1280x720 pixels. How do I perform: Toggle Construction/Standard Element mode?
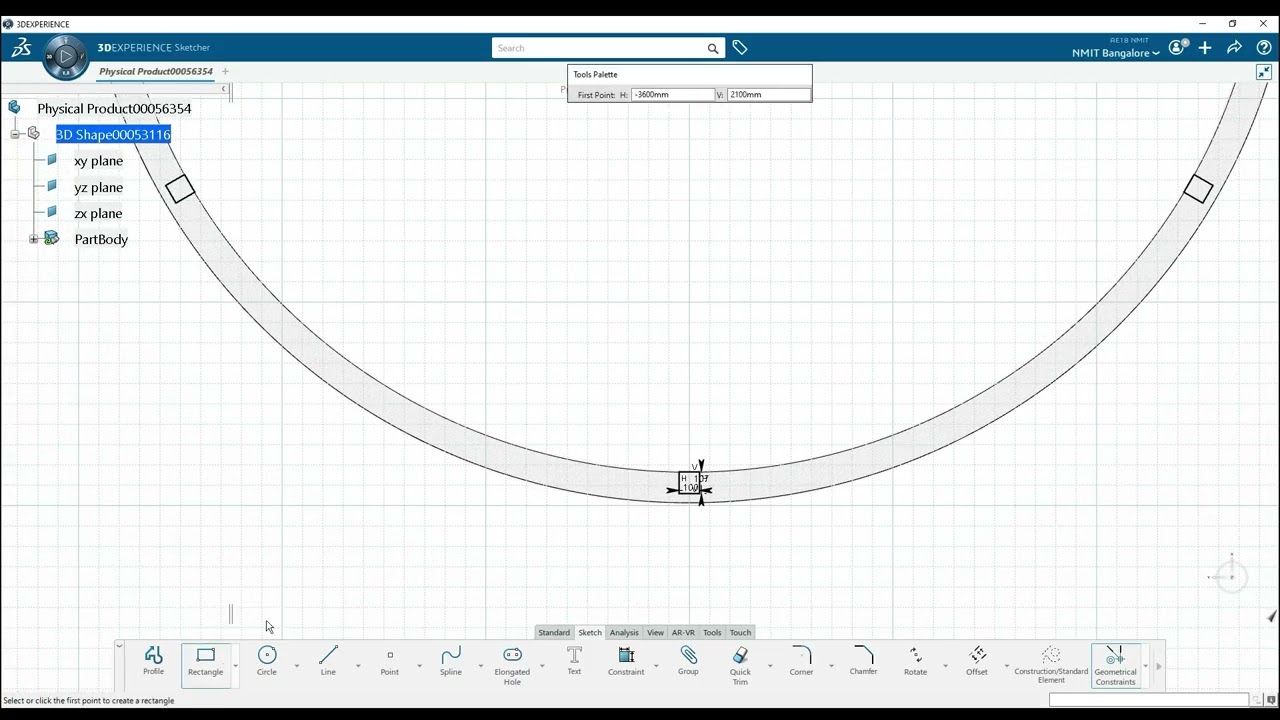point(1051,665)
